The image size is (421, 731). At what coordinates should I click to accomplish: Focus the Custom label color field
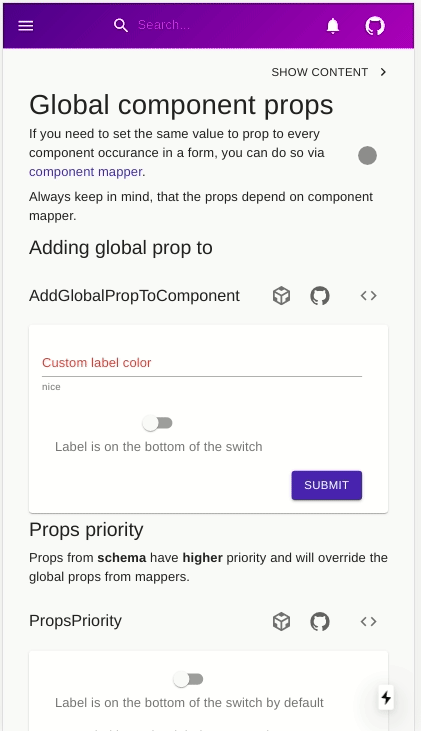coord(202,363)
